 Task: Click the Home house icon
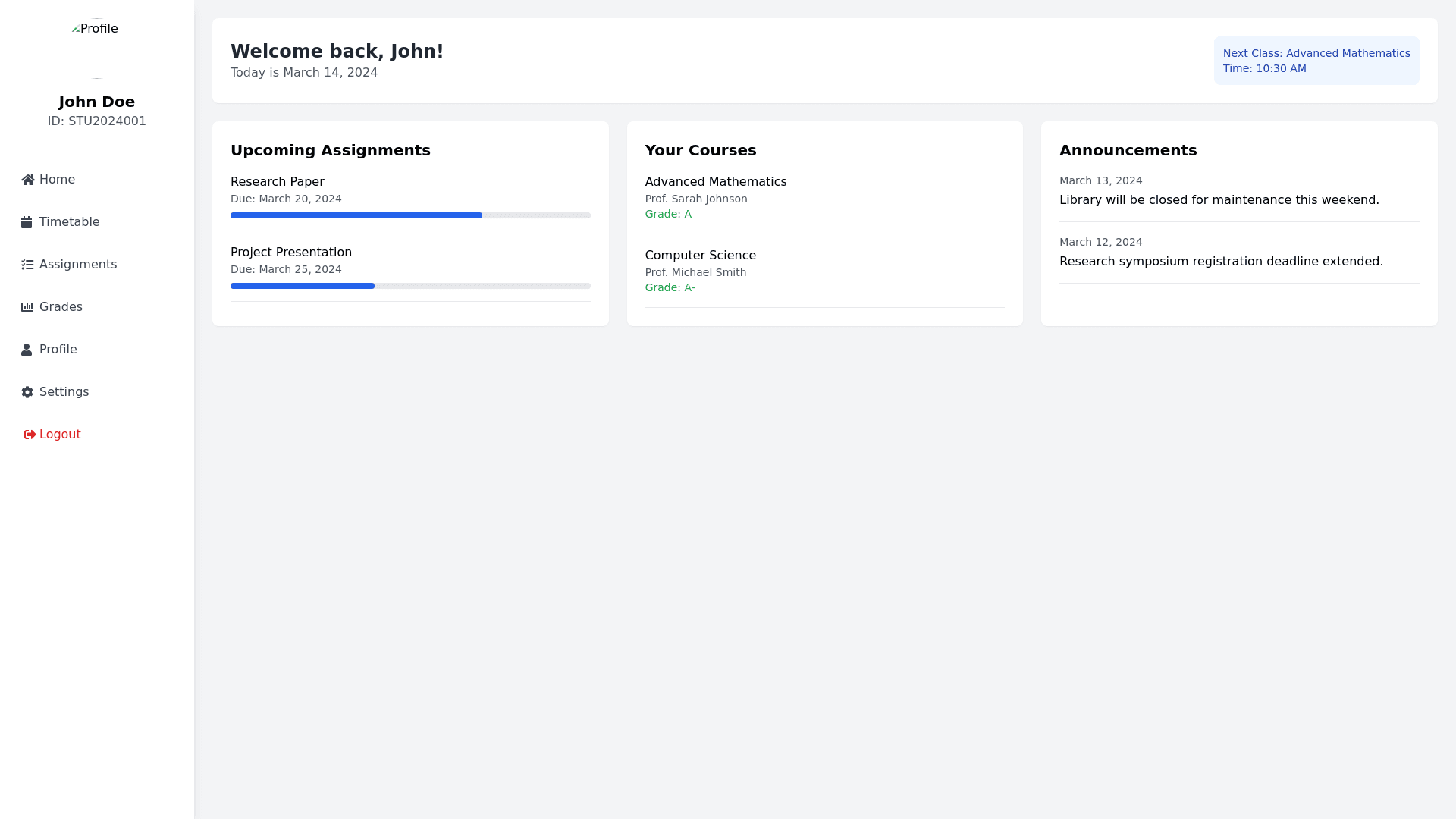pyautogui.click(x=28, y=180)
